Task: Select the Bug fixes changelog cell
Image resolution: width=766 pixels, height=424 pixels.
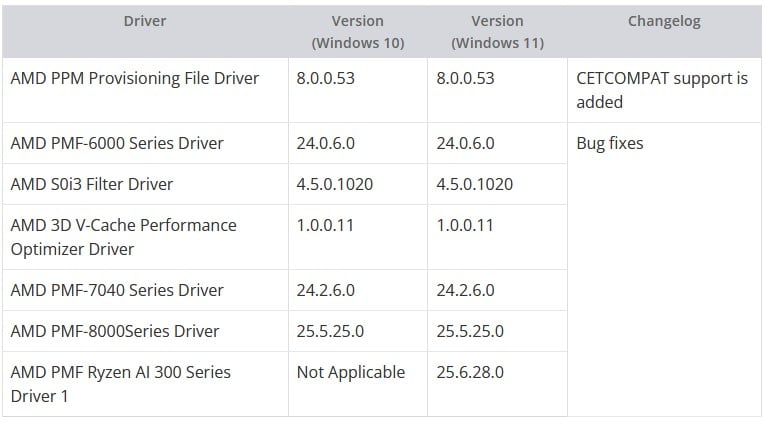Action: tap(610, 143)
